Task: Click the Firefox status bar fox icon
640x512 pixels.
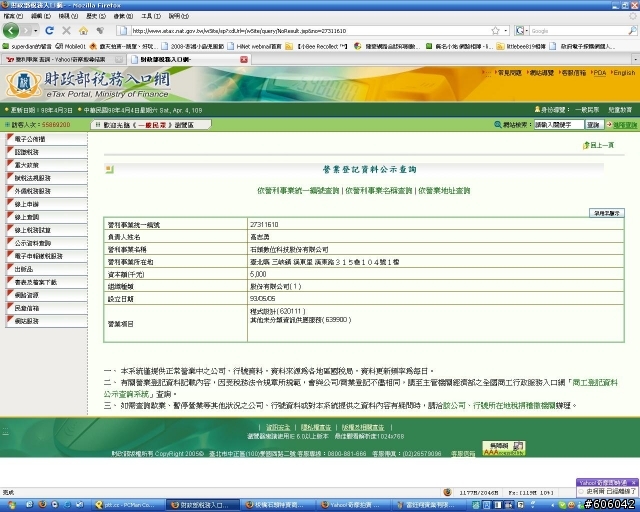Action: click(x=447, y=492)
